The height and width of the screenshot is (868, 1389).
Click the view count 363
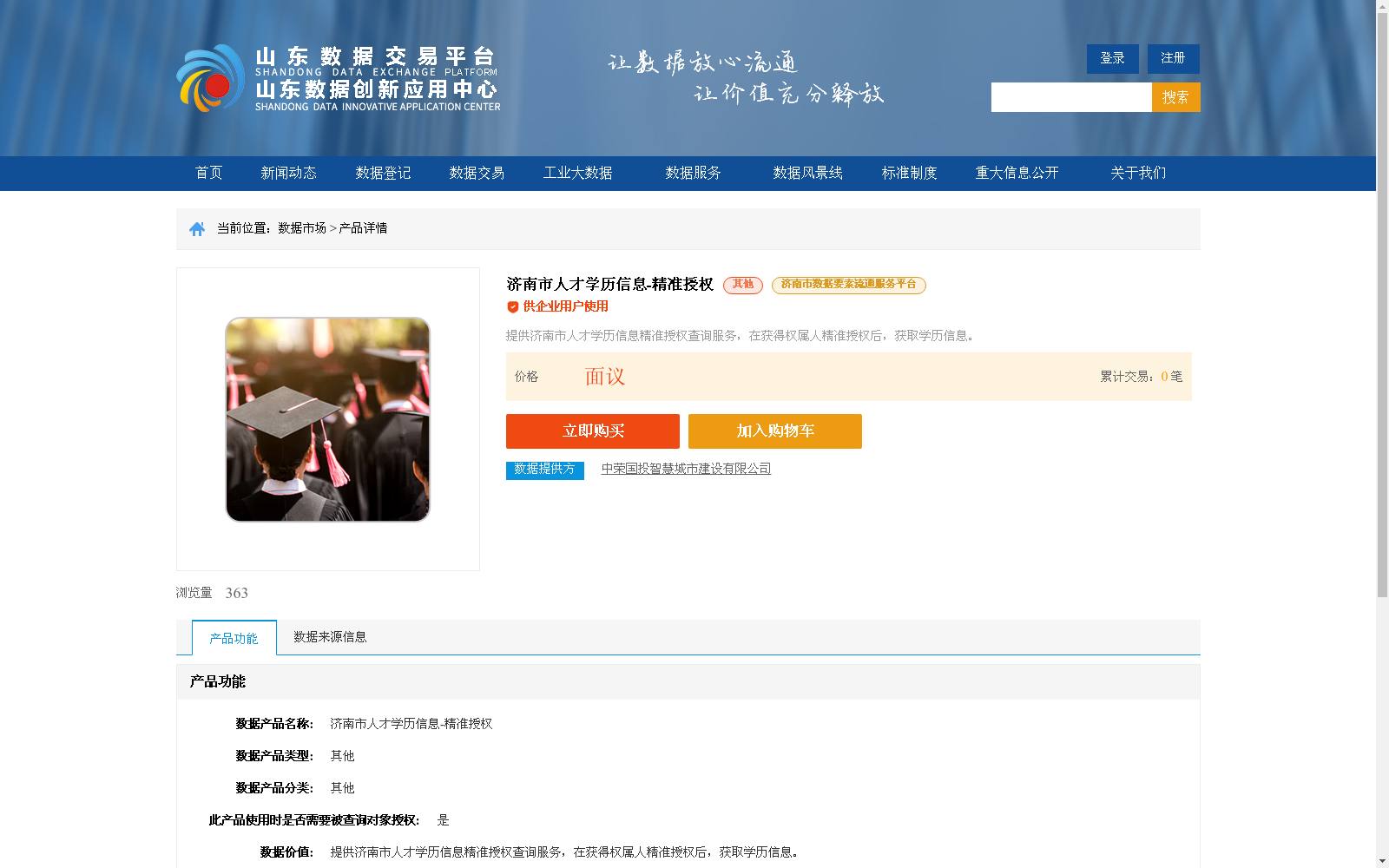pyautogui.click(x=237, y=593)
